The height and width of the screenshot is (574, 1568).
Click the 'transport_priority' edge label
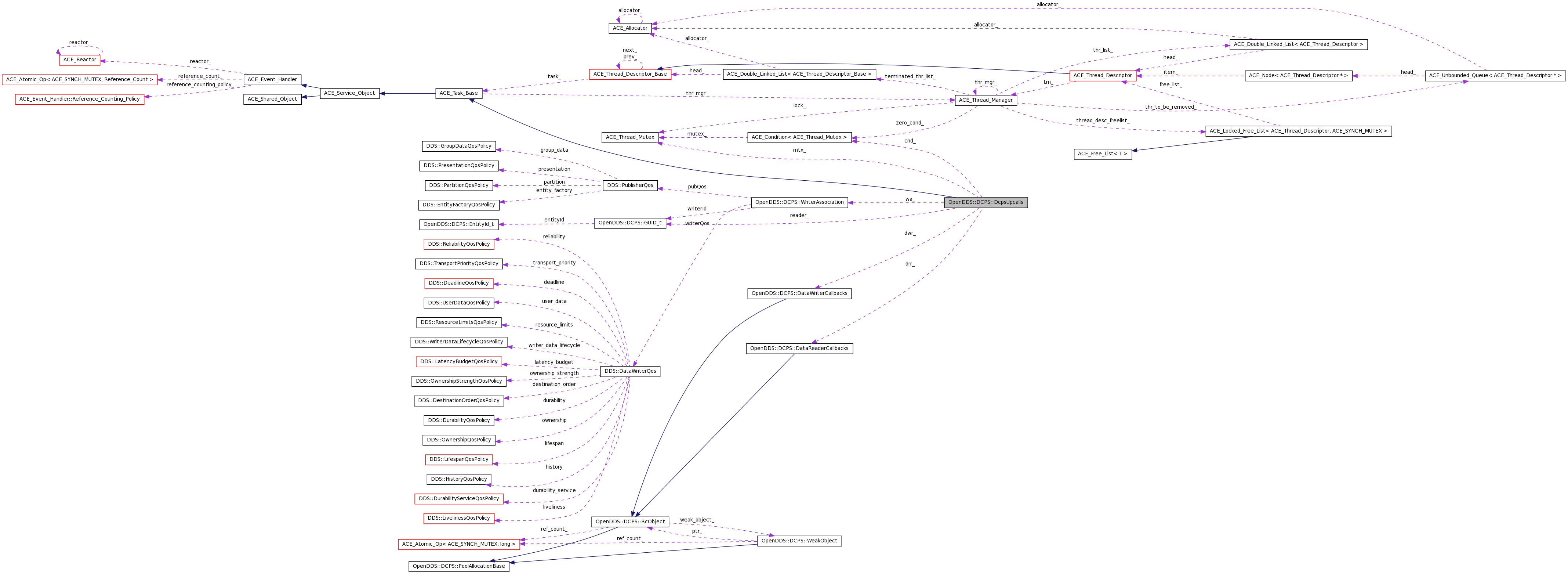(x=554, y=263)
